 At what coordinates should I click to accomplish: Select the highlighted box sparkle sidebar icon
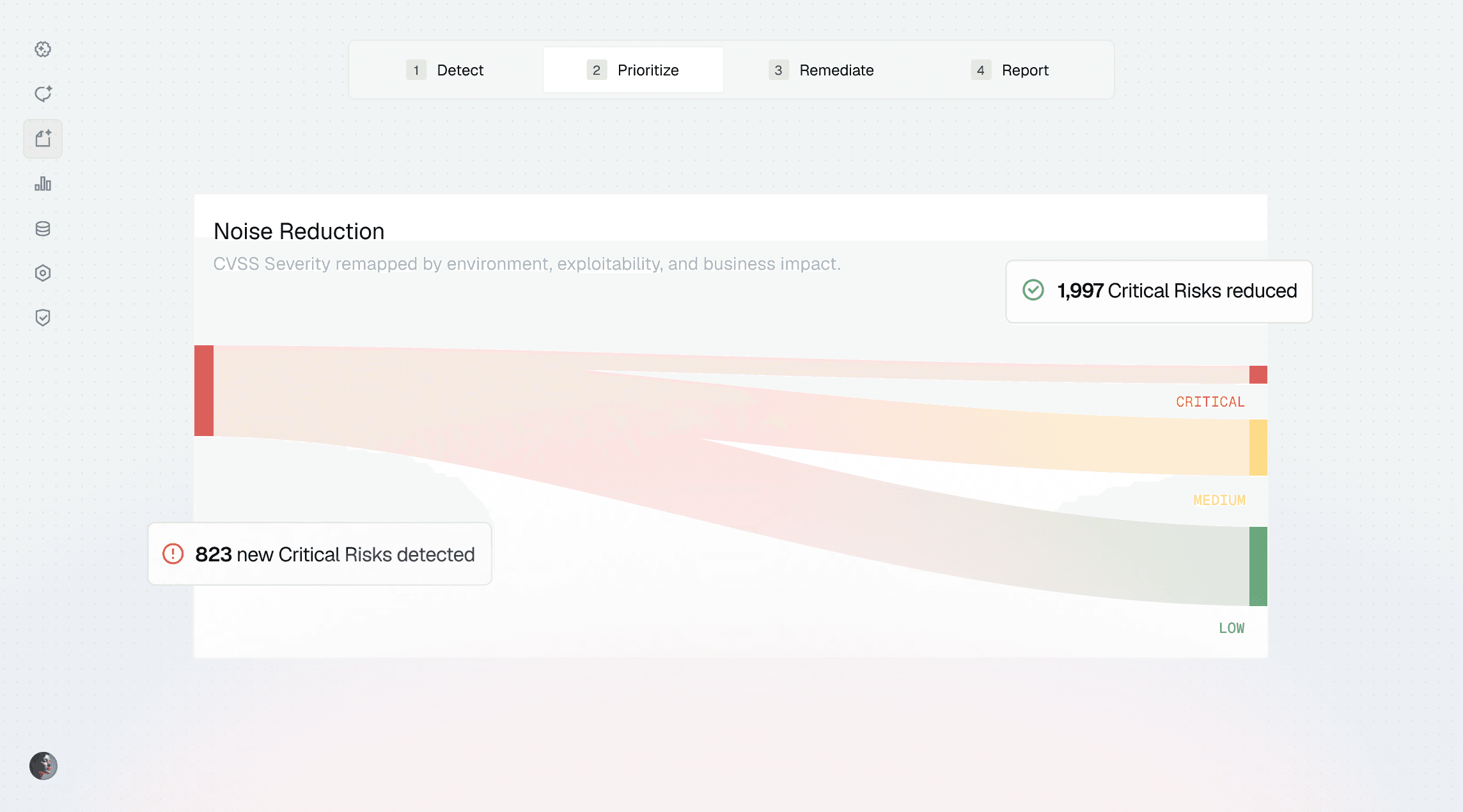43,139
